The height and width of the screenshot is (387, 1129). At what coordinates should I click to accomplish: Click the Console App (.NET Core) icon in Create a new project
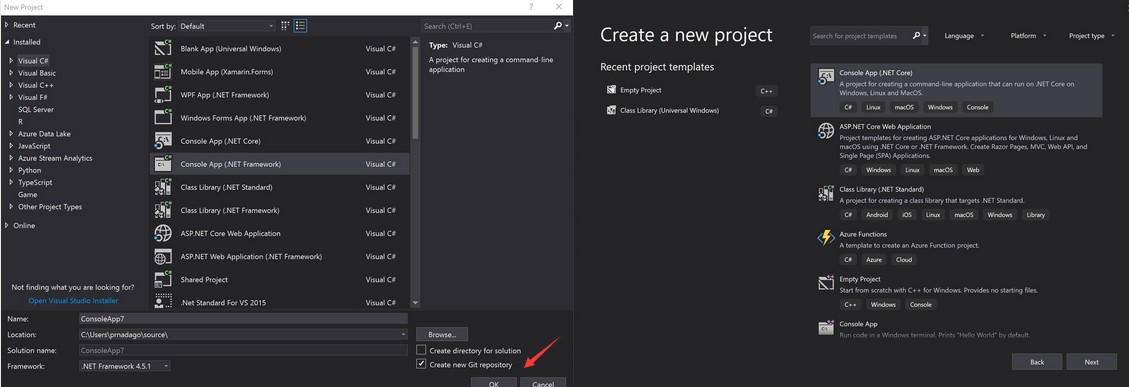point(826,78)
